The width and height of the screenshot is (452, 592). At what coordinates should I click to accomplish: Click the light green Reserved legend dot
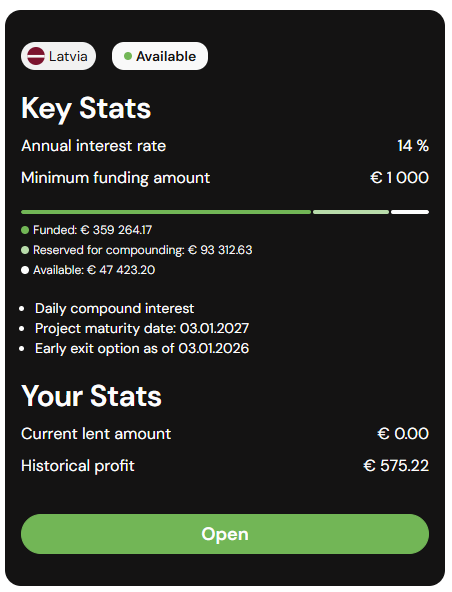pyautogui.click(x=25, y=250)
